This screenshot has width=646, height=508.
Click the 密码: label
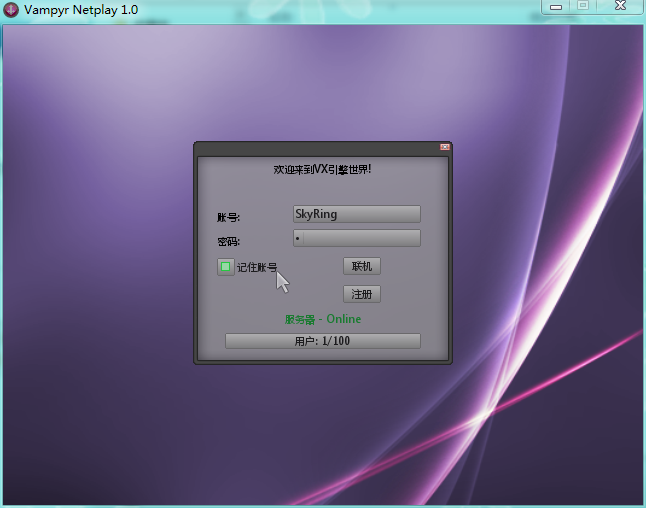coord(228,241)
